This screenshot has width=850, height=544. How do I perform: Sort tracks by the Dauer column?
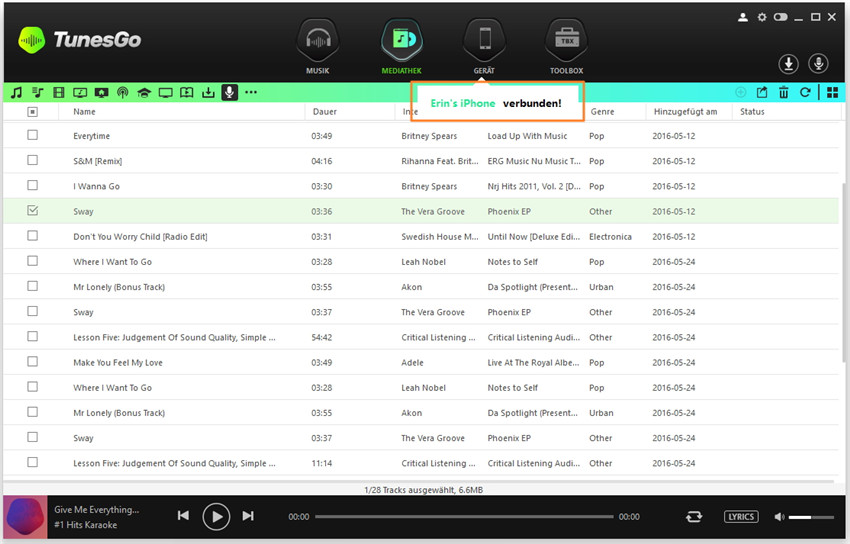[324, 112]
